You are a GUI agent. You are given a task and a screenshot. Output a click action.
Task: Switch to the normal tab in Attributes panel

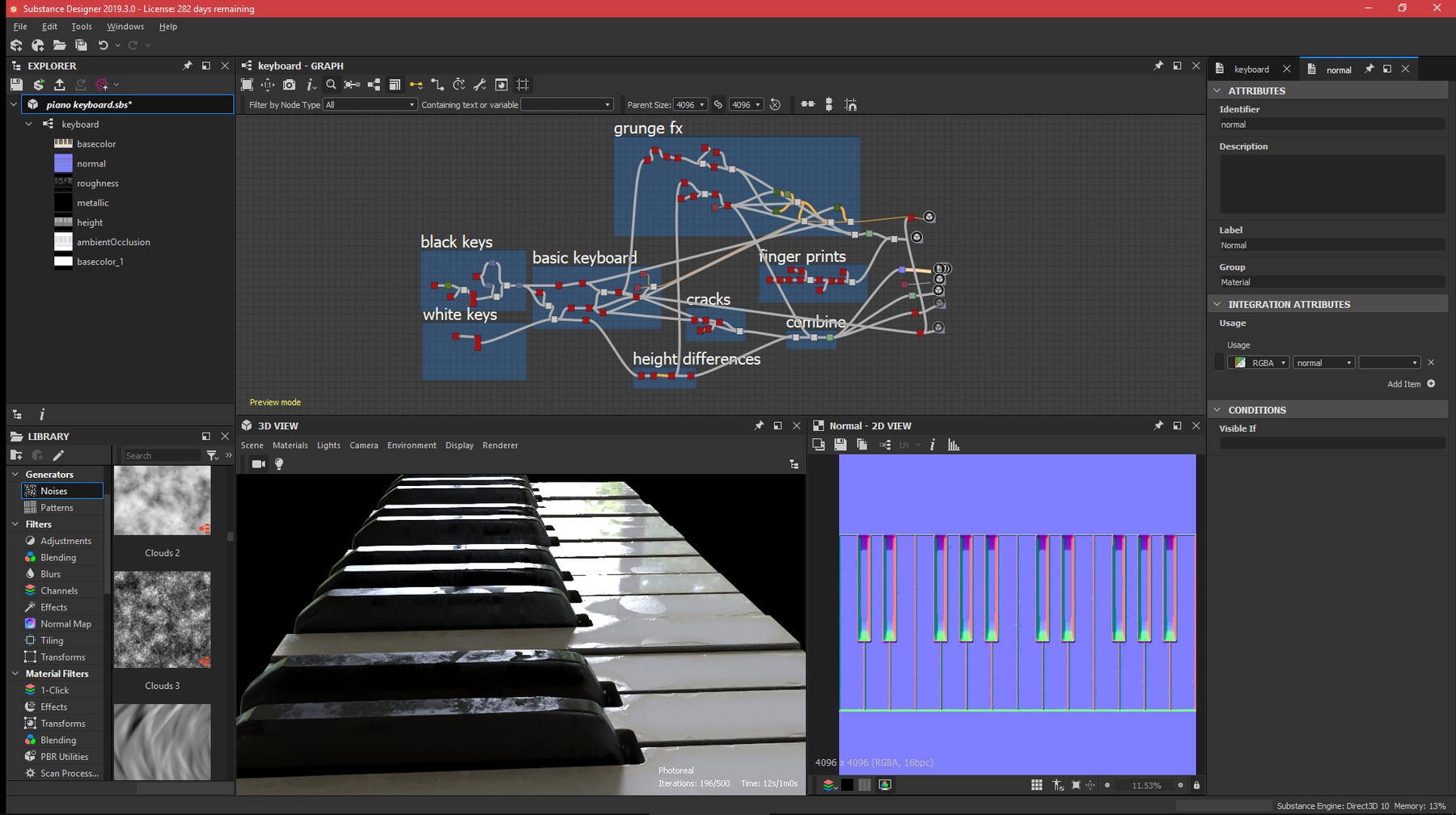click(1338, 69)
